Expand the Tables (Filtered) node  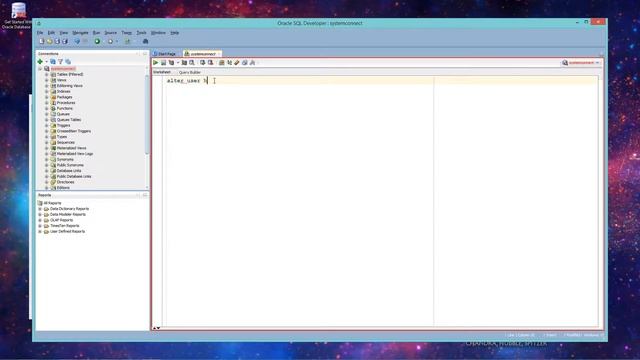pos(47,74)
